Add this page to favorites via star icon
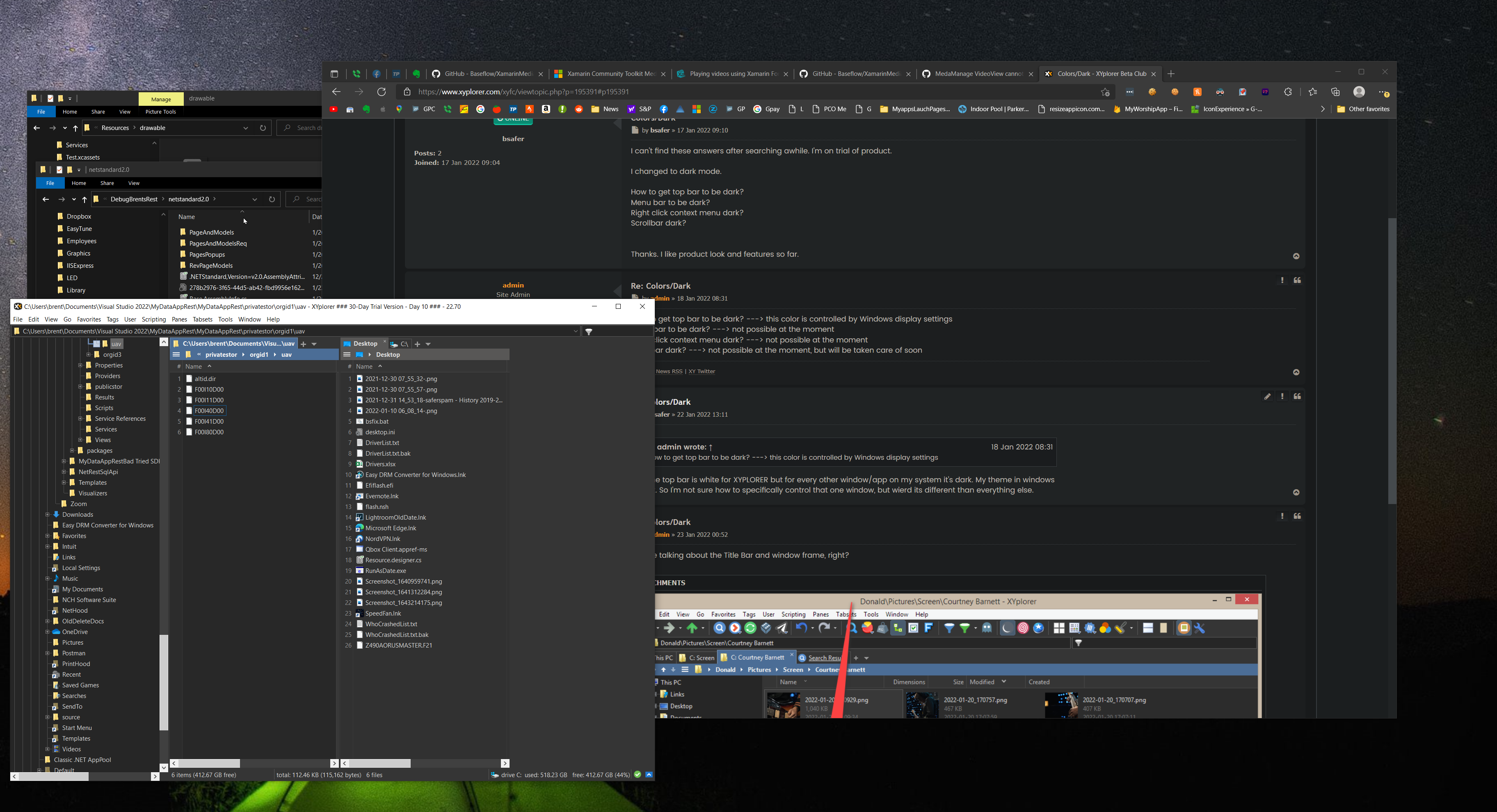This screenshot has height=812, width=1497. (x=1105, y=92)
